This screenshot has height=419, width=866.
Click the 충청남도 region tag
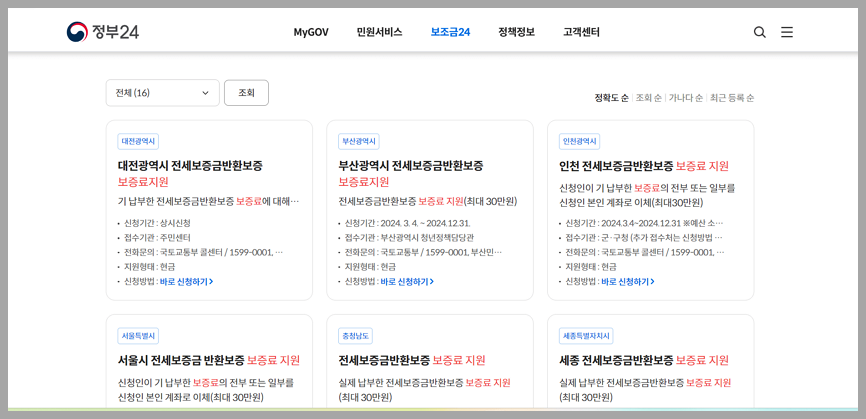pyautogui.click(x=356, y=336)
